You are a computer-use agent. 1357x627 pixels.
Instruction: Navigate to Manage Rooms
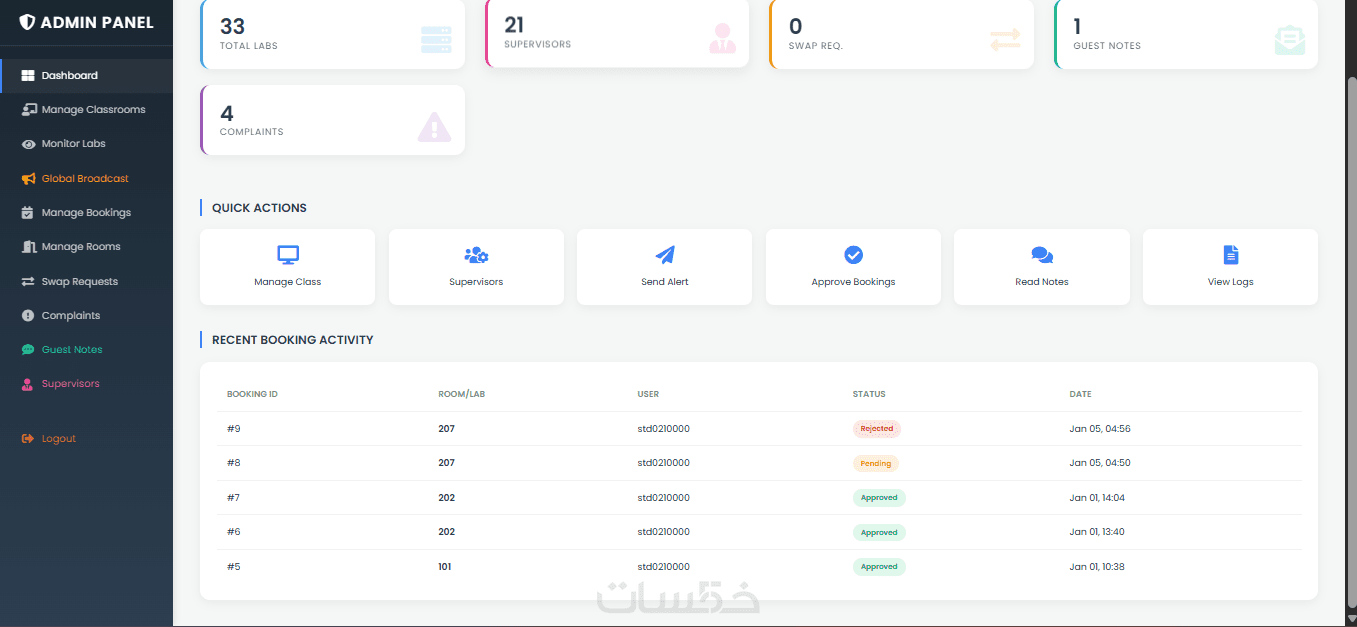(87, 247)
